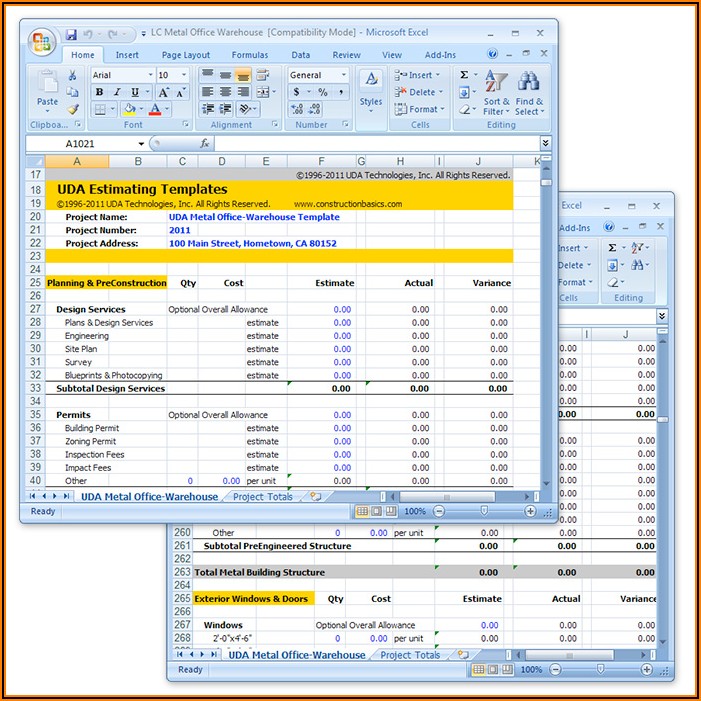The height and width of the screenshot is (701, 701).
Task: Click the Paste button
Action: pyautogui.click(x=47, y=88)
